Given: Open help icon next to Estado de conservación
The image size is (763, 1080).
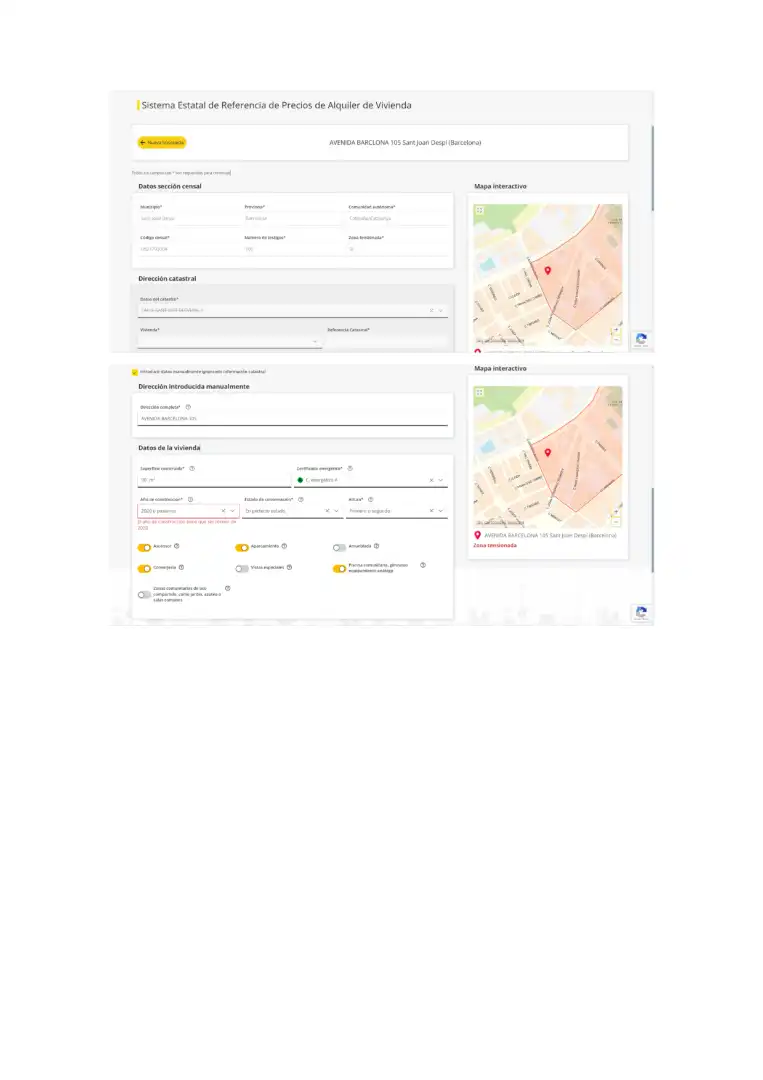Looking at the screenshot, I should pos(301,499).
